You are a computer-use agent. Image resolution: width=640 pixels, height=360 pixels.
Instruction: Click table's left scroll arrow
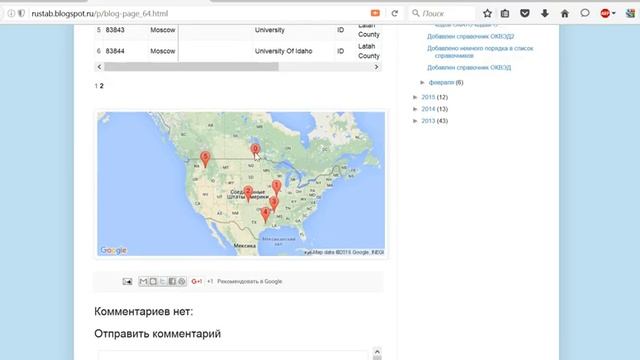[99, 67]
